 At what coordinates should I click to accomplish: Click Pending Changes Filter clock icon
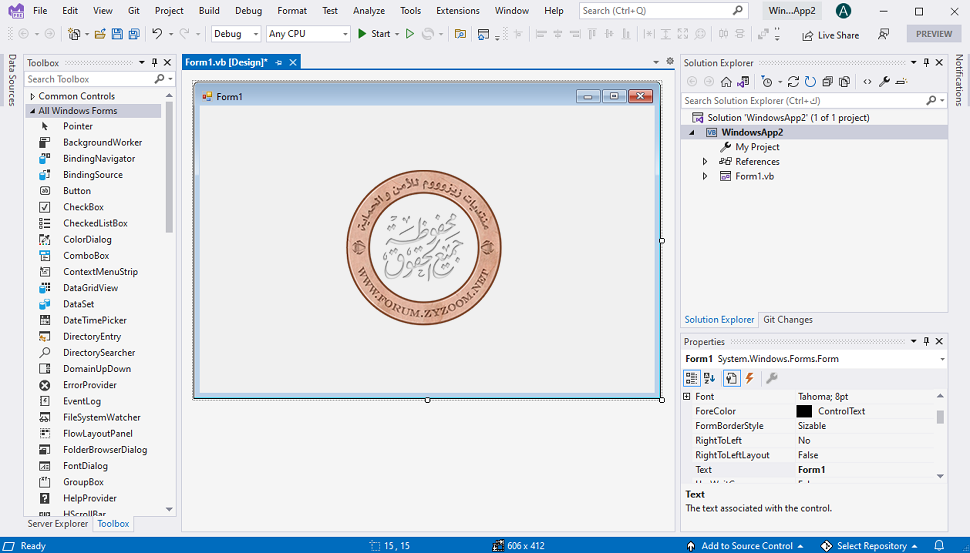(766, 82)
